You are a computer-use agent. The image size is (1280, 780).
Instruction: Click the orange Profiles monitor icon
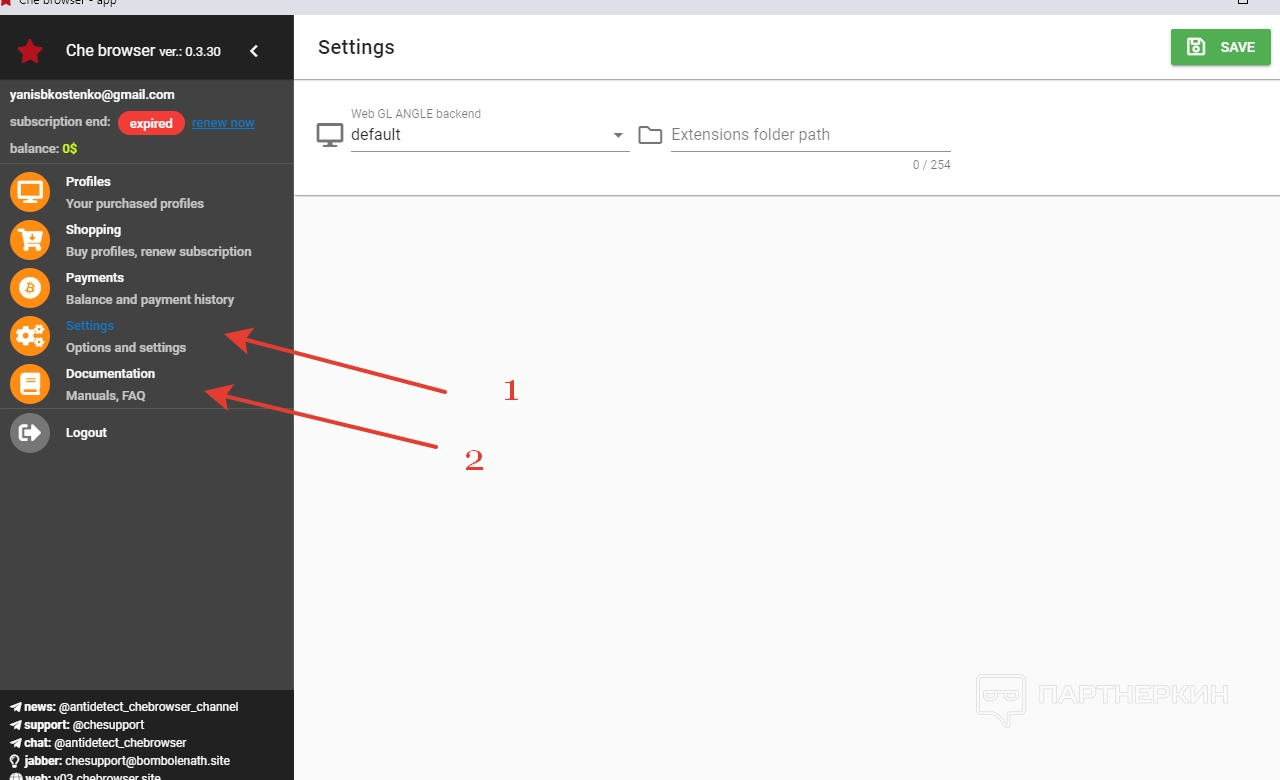30,192
